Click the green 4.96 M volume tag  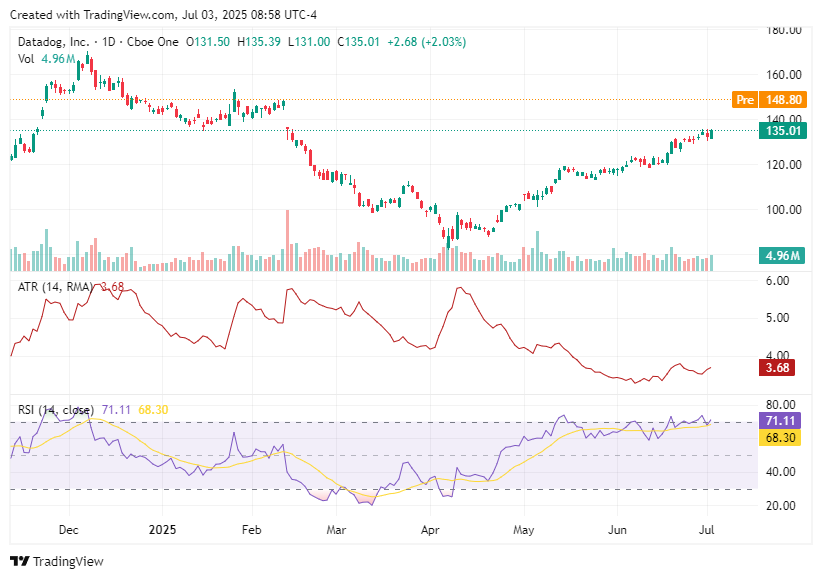coord(782,255)
